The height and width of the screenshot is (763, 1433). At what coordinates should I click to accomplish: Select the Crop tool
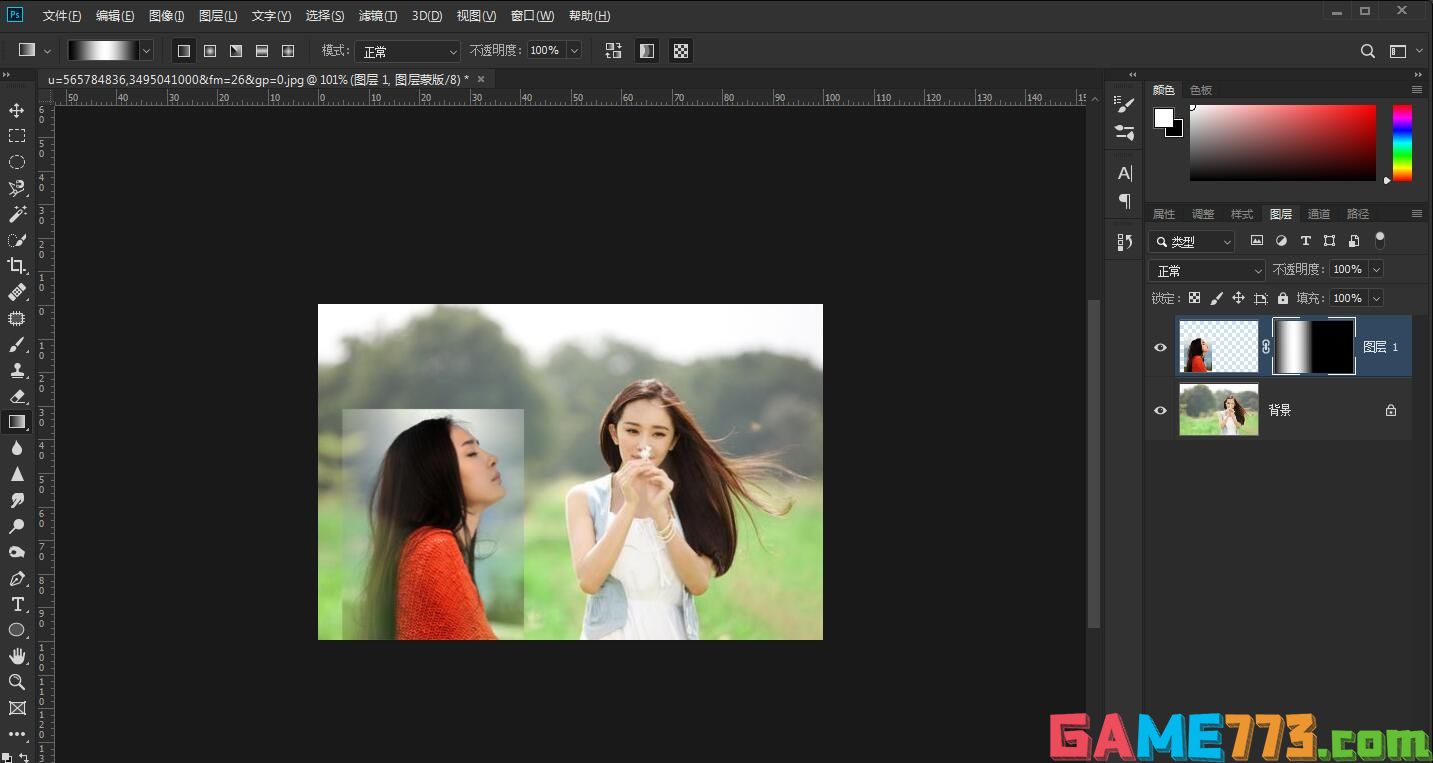17,266
